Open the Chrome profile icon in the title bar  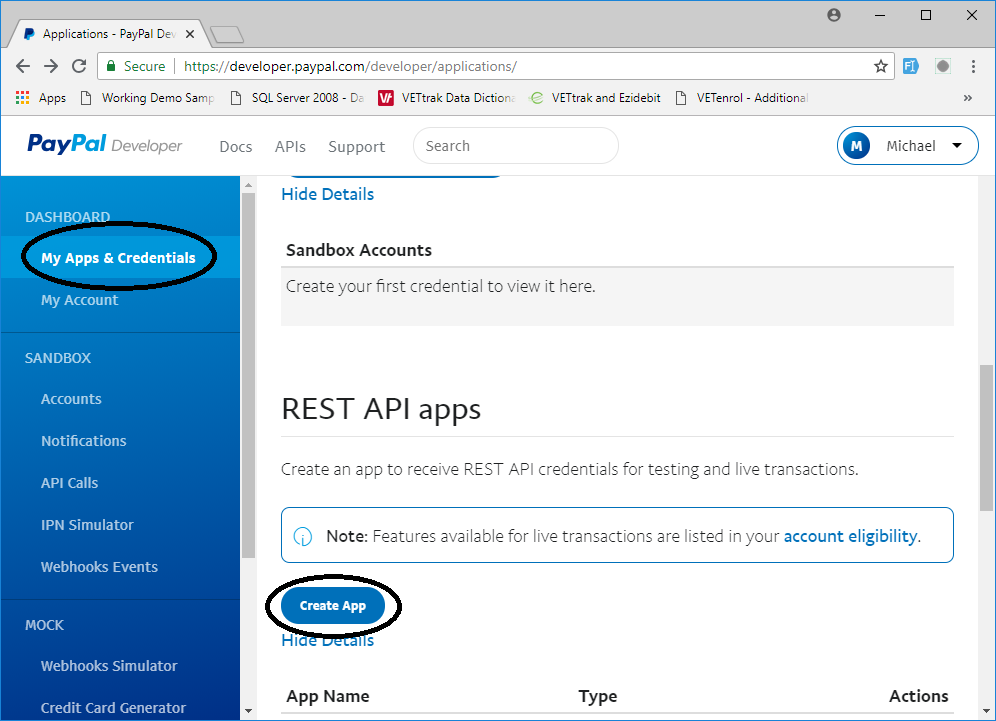point(834,15)
